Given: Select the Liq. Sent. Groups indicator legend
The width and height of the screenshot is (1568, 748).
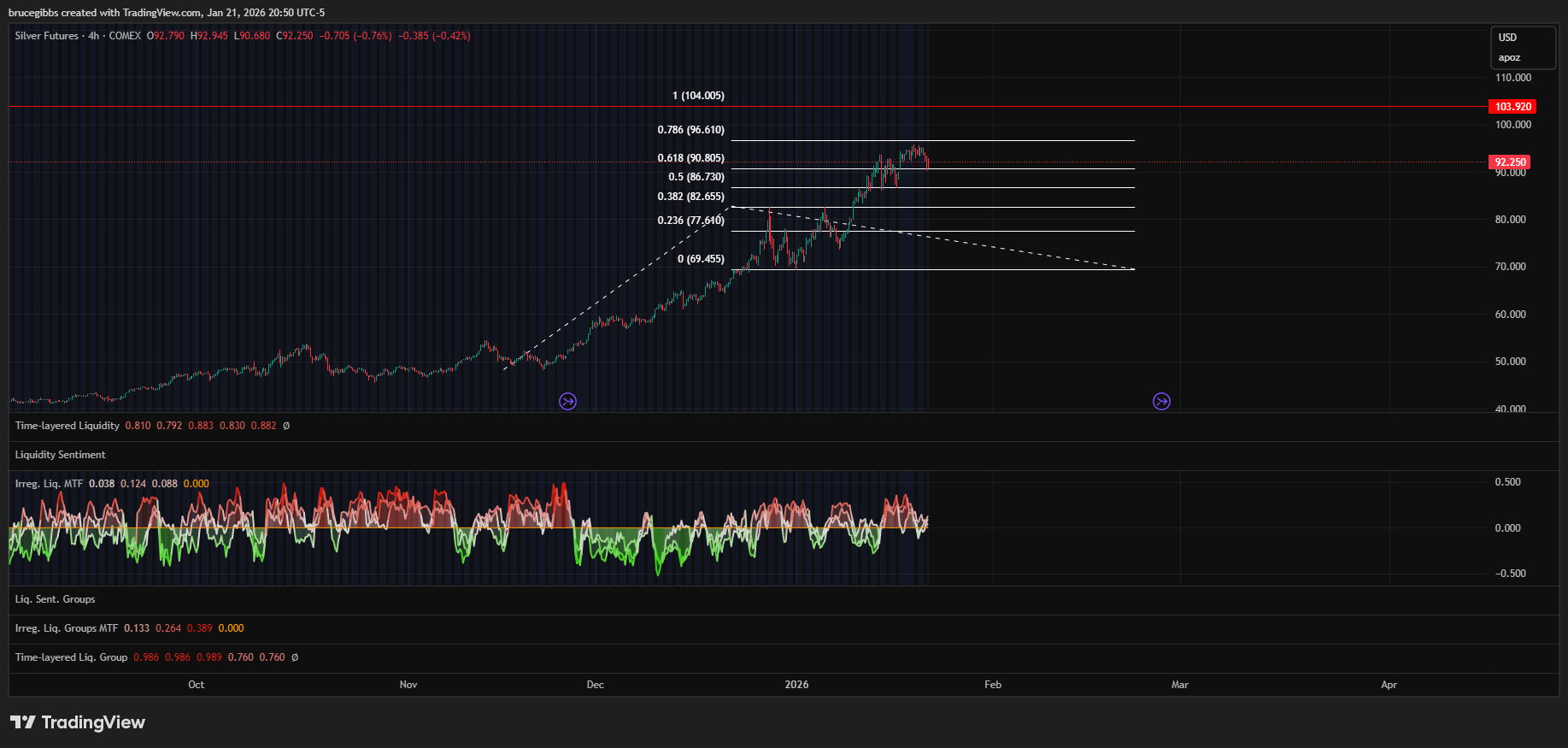Looking at the screenshot, I should (x=56, y=599).
